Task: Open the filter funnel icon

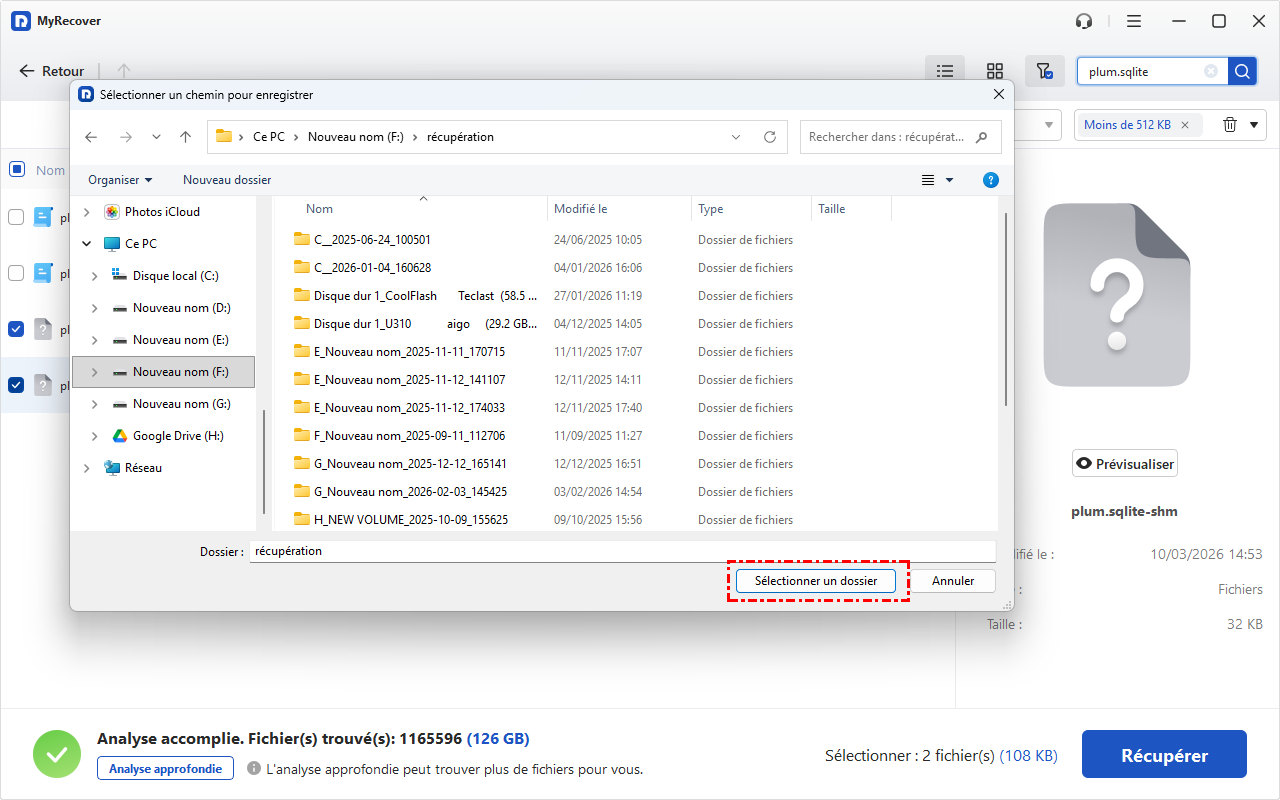Action: coord(1043,71)
